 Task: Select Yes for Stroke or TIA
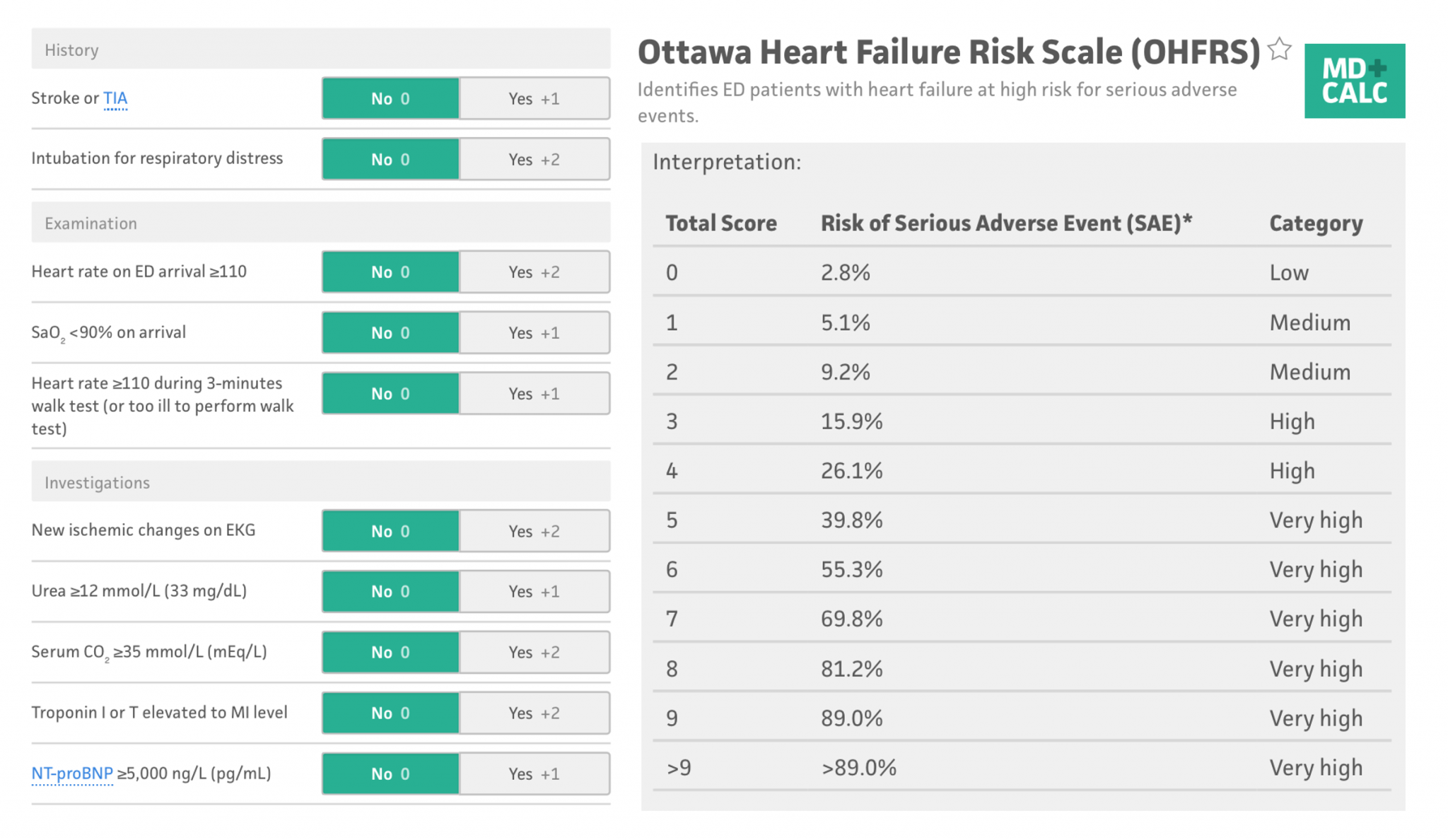pyautogui.click(x=534, y=98)
